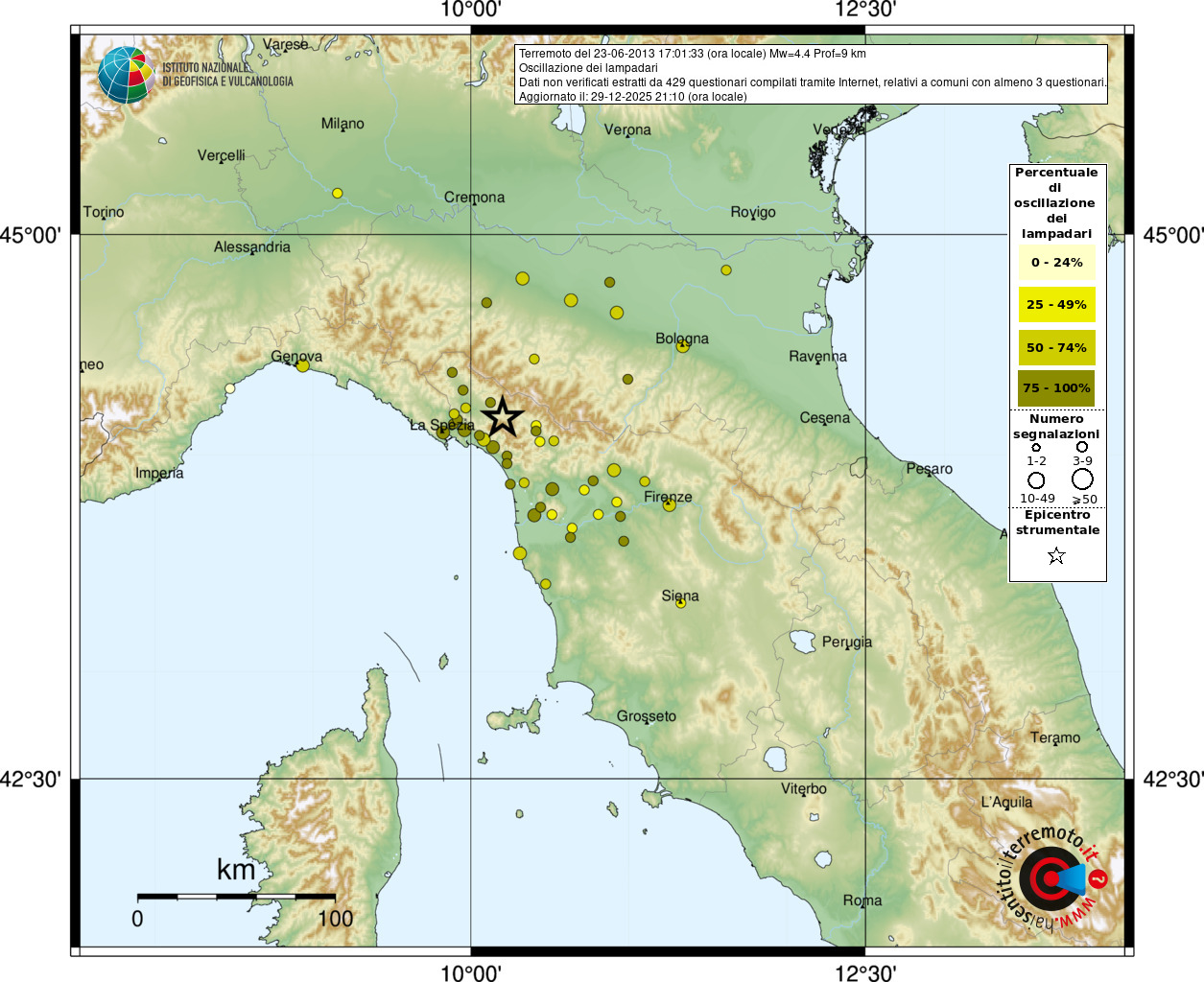Select the 1-2 reports legend circle
1204x982 pixels.
pyautogui.click(x=1036, y=447)
